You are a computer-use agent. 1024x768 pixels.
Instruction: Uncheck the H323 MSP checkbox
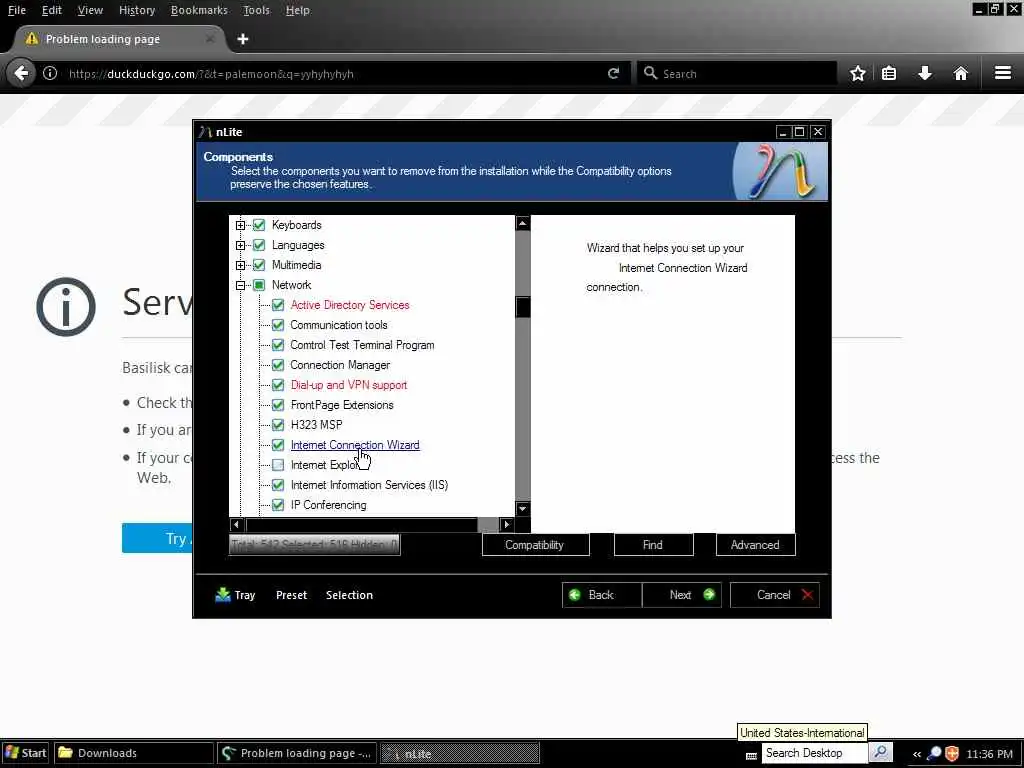pos(278,424)
